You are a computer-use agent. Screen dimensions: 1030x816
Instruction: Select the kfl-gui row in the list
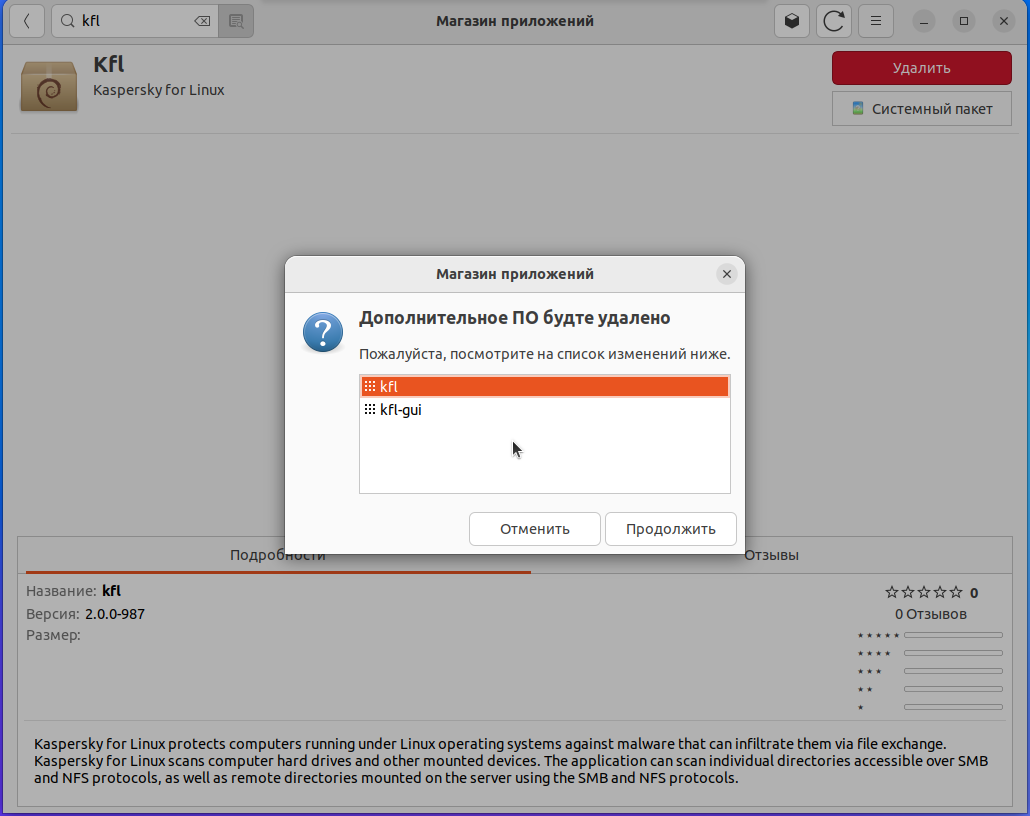[x=545, y=410]
